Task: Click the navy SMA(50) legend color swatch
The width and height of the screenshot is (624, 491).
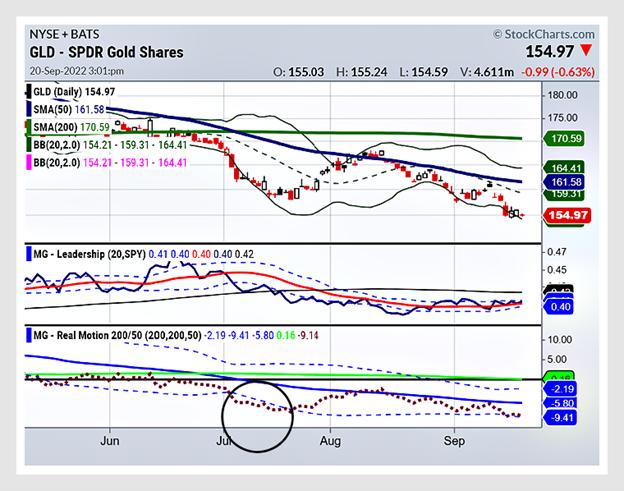Action: tap(29, 109)
